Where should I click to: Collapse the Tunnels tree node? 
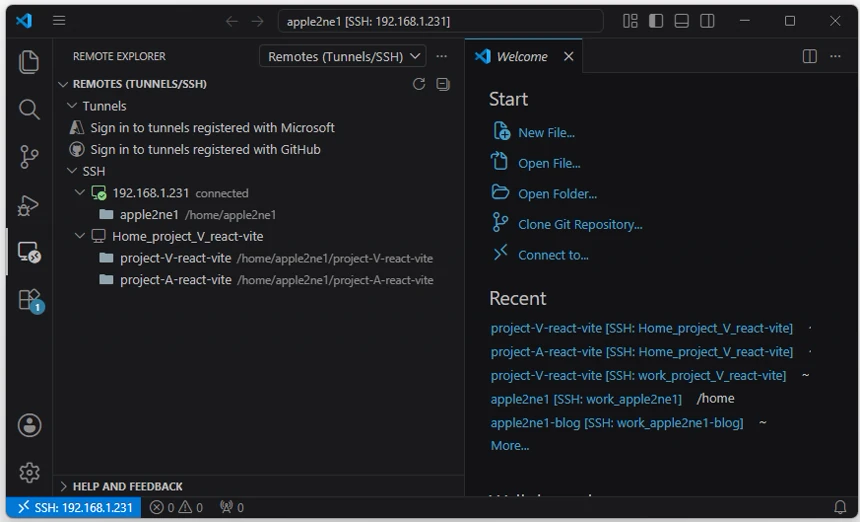tap(72, 105)
